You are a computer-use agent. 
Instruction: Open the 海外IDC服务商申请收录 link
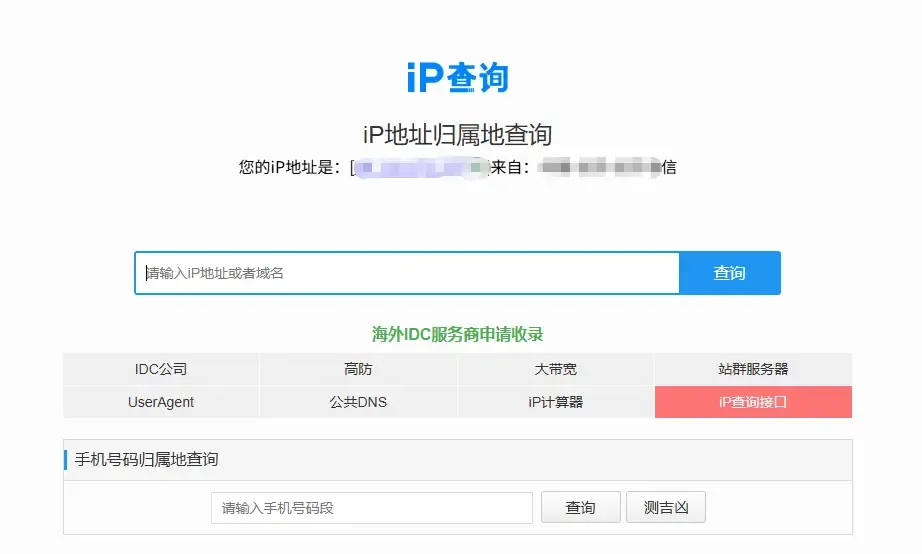[457, 334]
